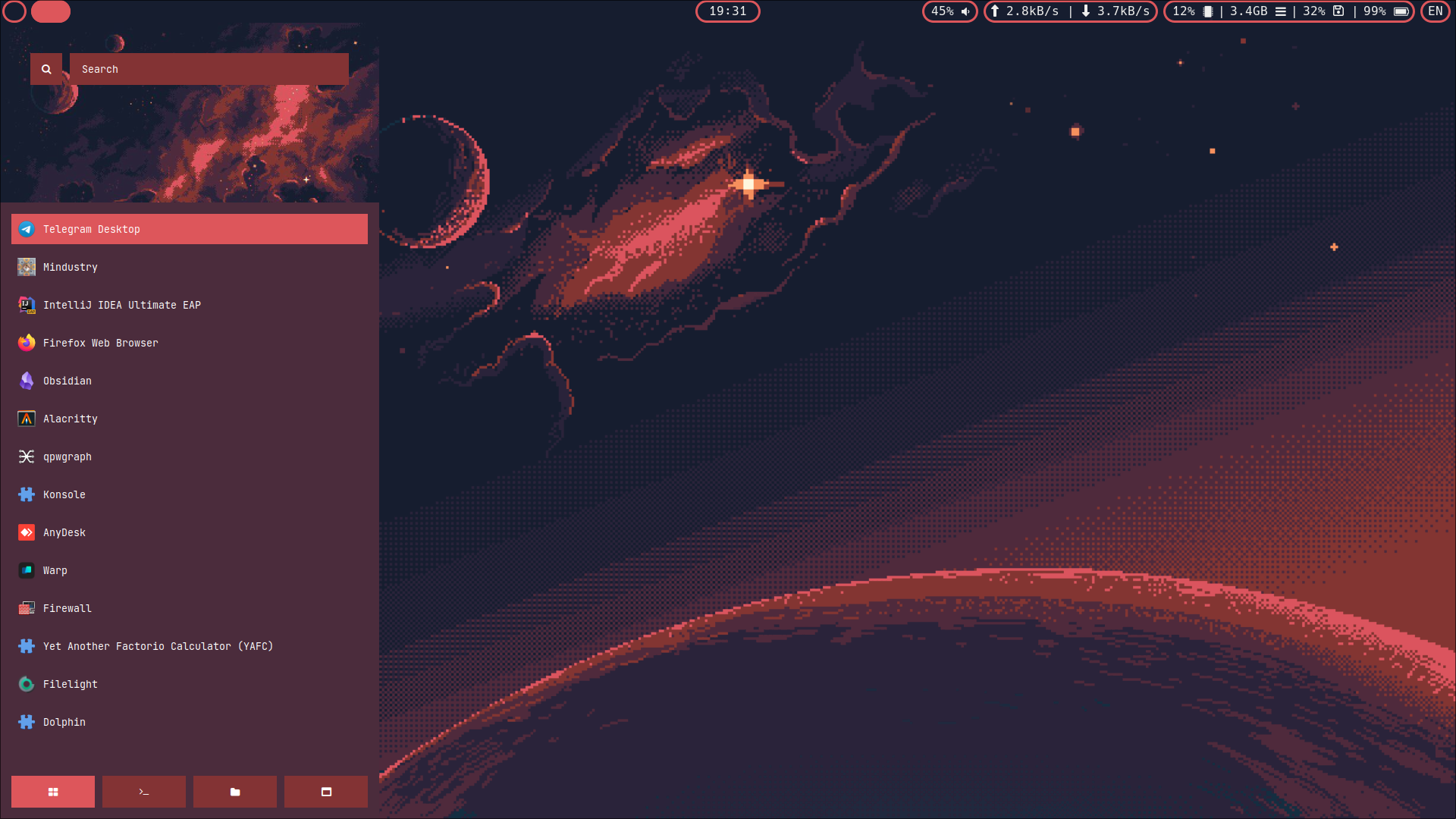Click the Telegram Desktop app icon
Image resolution: width=1456 pixels, height=819 pixels.
pos(27,229)
